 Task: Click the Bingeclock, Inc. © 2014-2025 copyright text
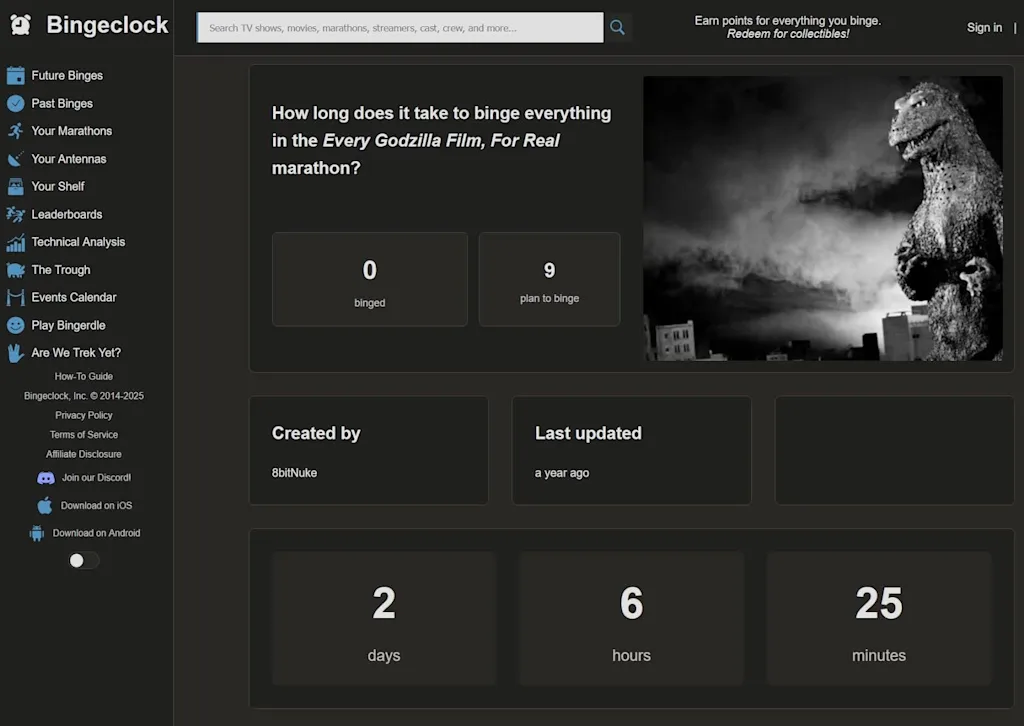click(84, 396)
